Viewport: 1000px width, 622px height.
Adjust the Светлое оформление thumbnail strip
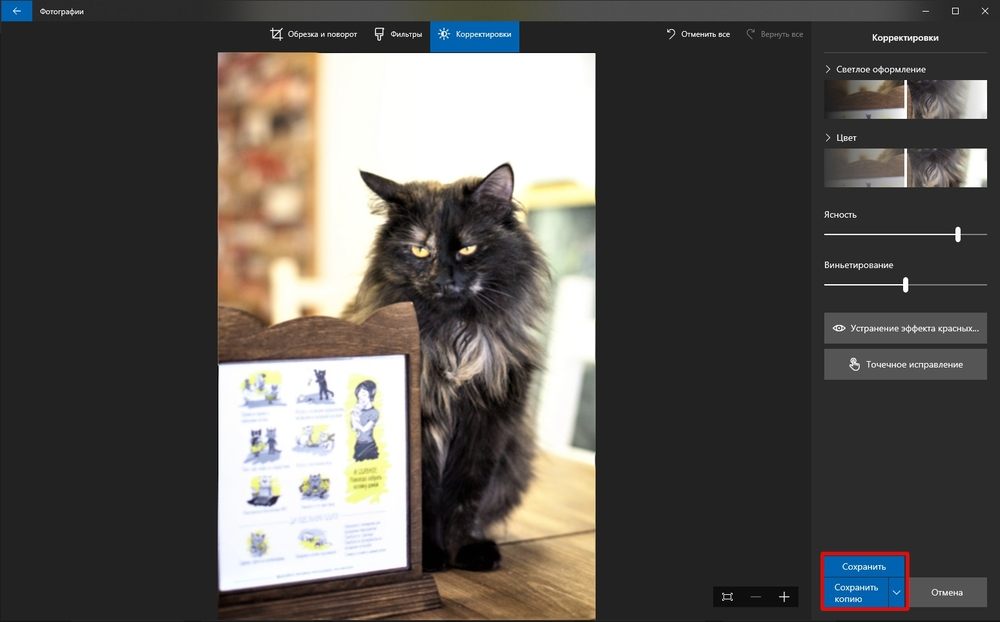click(x=905, y=100)
